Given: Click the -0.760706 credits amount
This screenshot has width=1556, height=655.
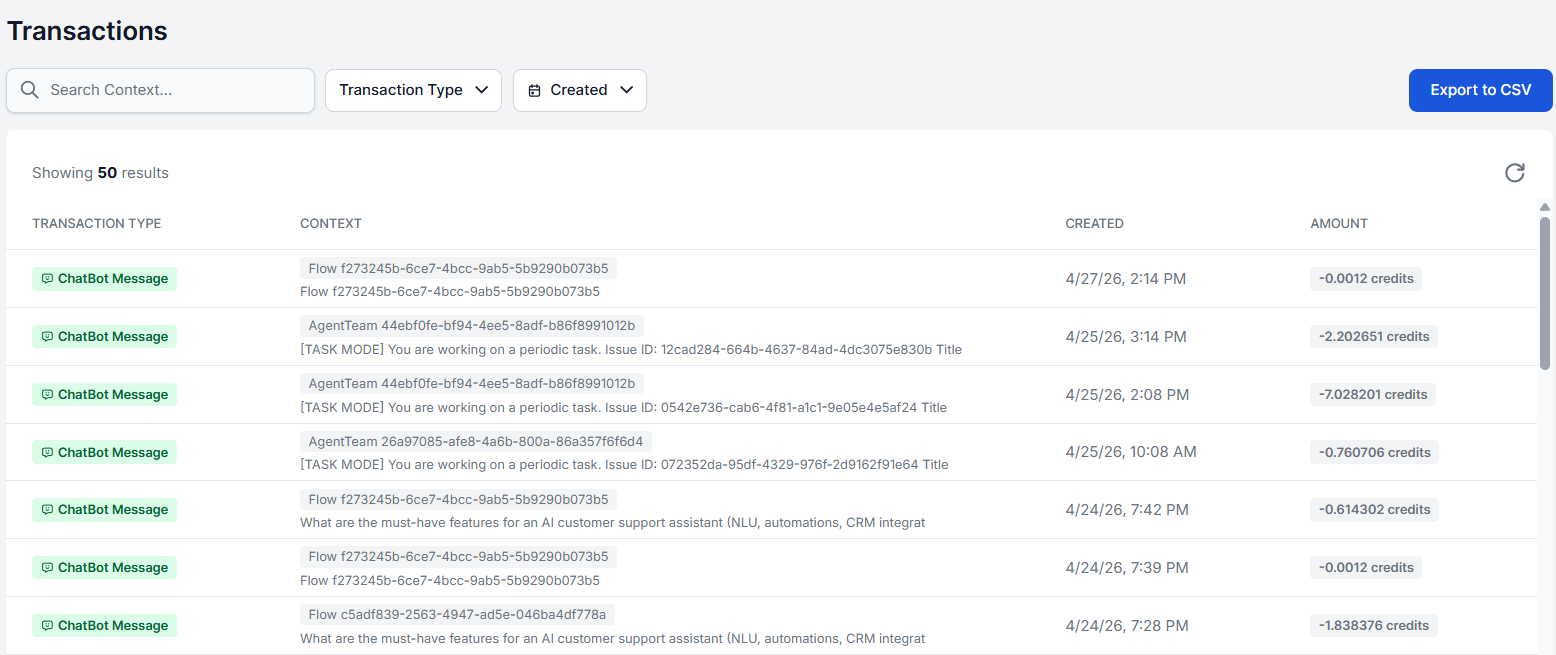Looking at the screenshot, I should pyautogui.click(x=1375, y=453).
